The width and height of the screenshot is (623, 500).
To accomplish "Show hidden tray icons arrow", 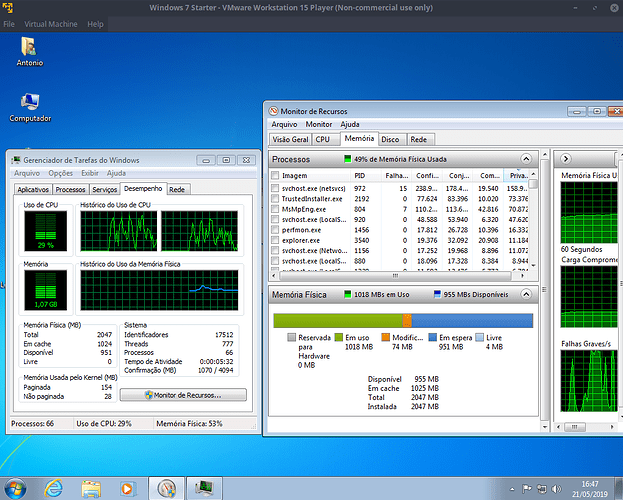I will [512, 489].
